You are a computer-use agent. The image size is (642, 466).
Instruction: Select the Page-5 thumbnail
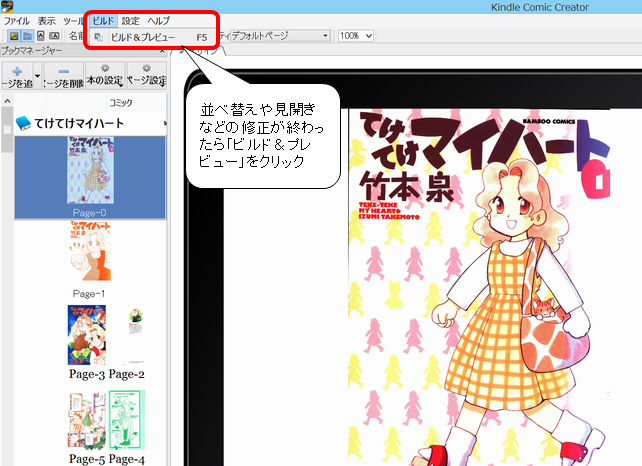coord(87,420)
